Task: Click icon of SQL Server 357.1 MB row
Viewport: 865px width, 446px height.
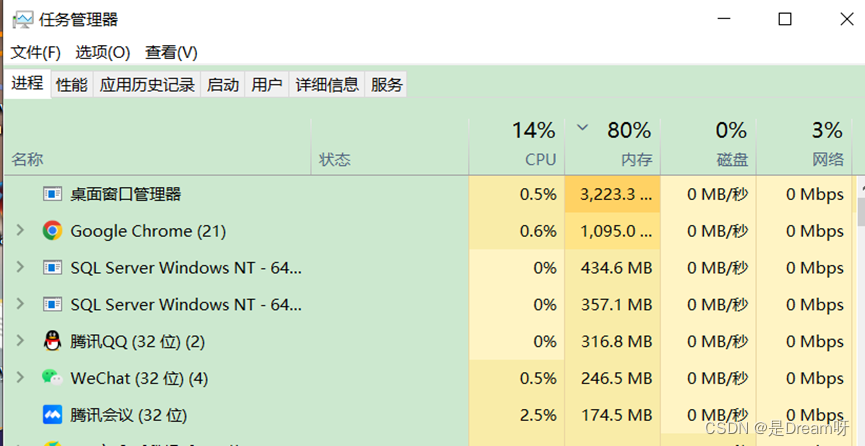Action: coord(52,304)
